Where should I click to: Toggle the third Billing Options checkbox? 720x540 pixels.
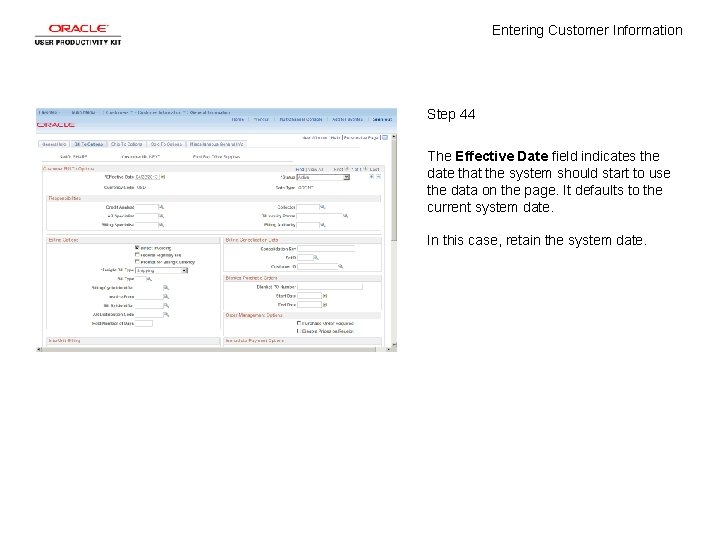(137, 261)
